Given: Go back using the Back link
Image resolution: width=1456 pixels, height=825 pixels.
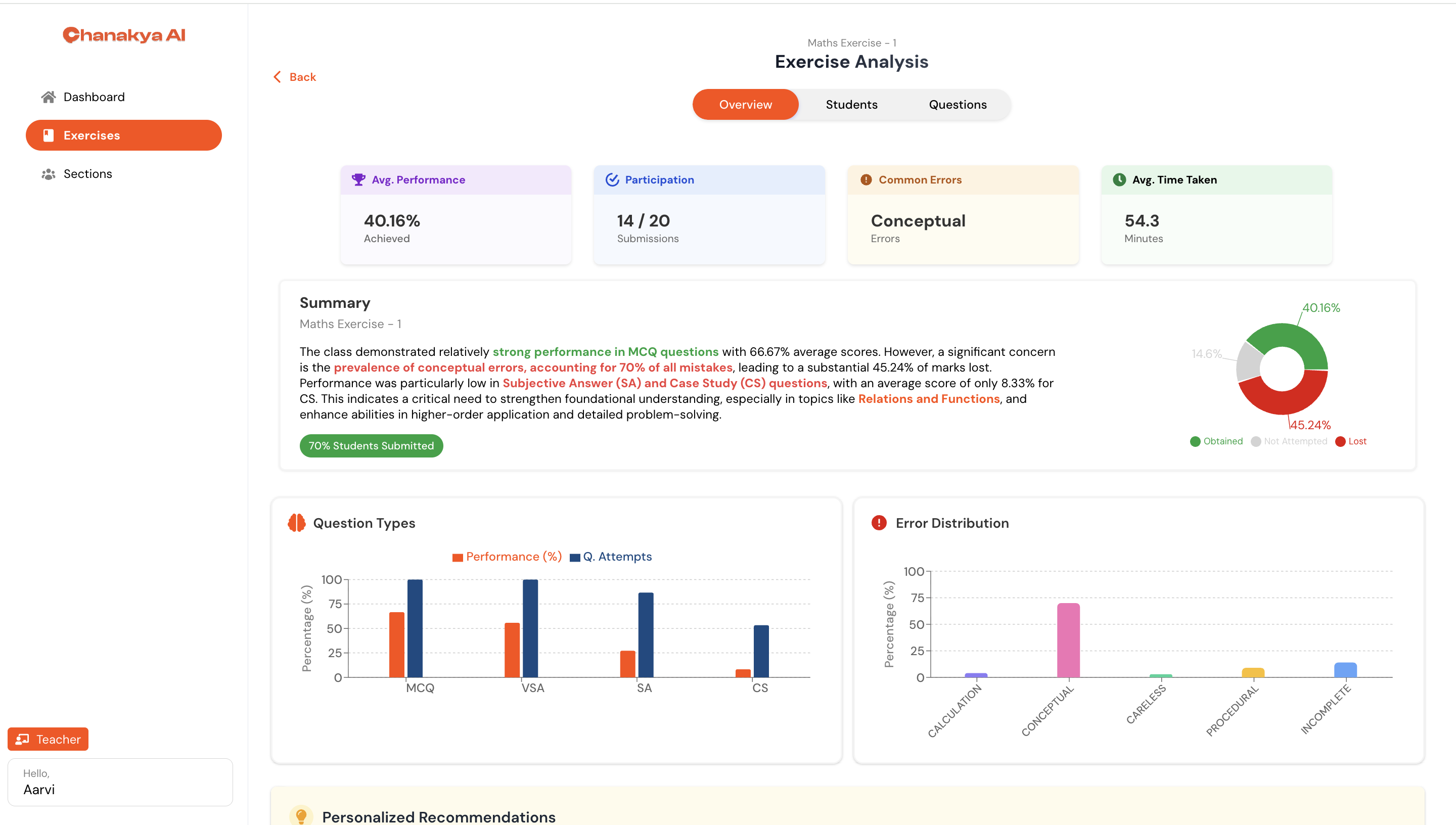Looking at the screenshot, I should (294, 77).
